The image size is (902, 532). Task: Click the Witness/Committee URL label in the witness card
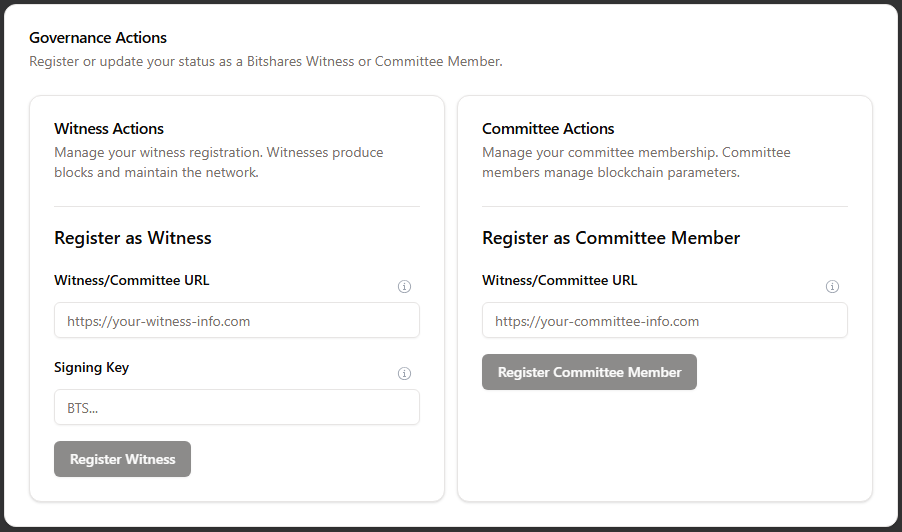(x=132, y=280)
